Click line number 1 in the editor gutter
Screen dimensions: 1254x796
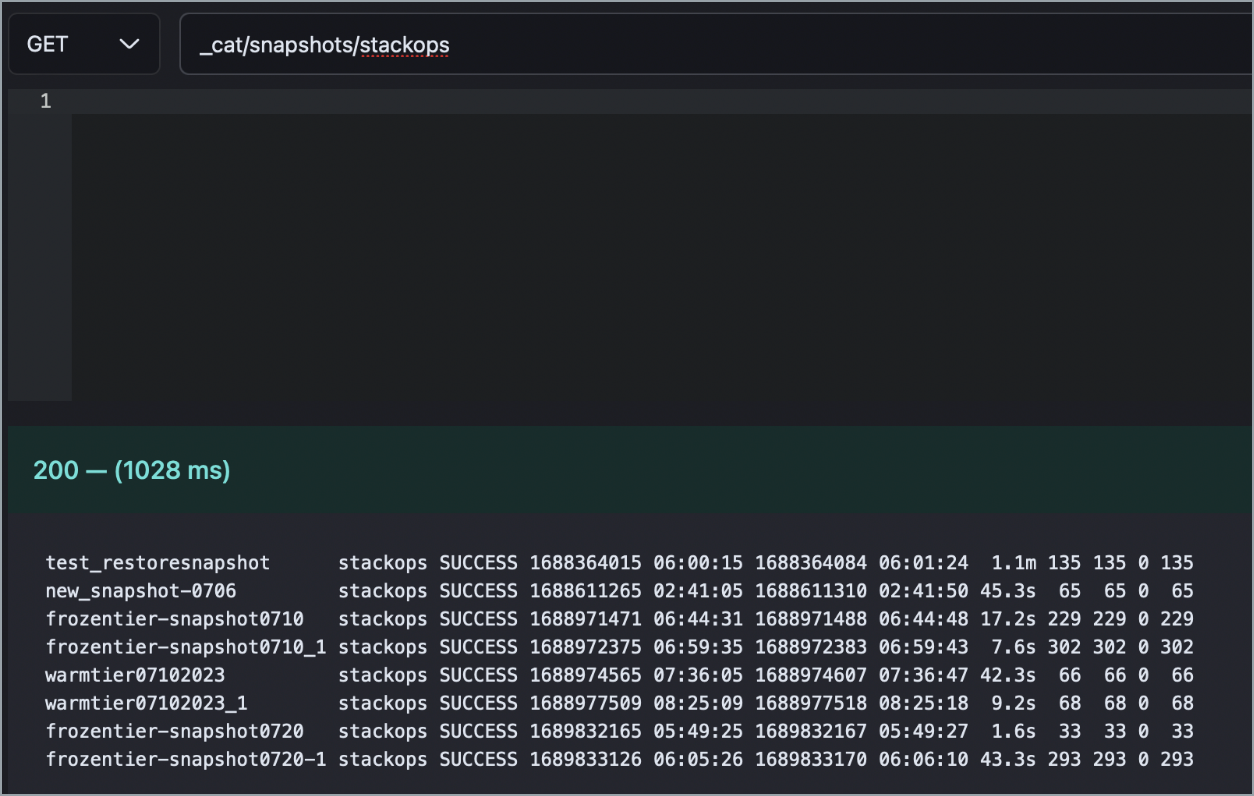(x=45, y=101)
